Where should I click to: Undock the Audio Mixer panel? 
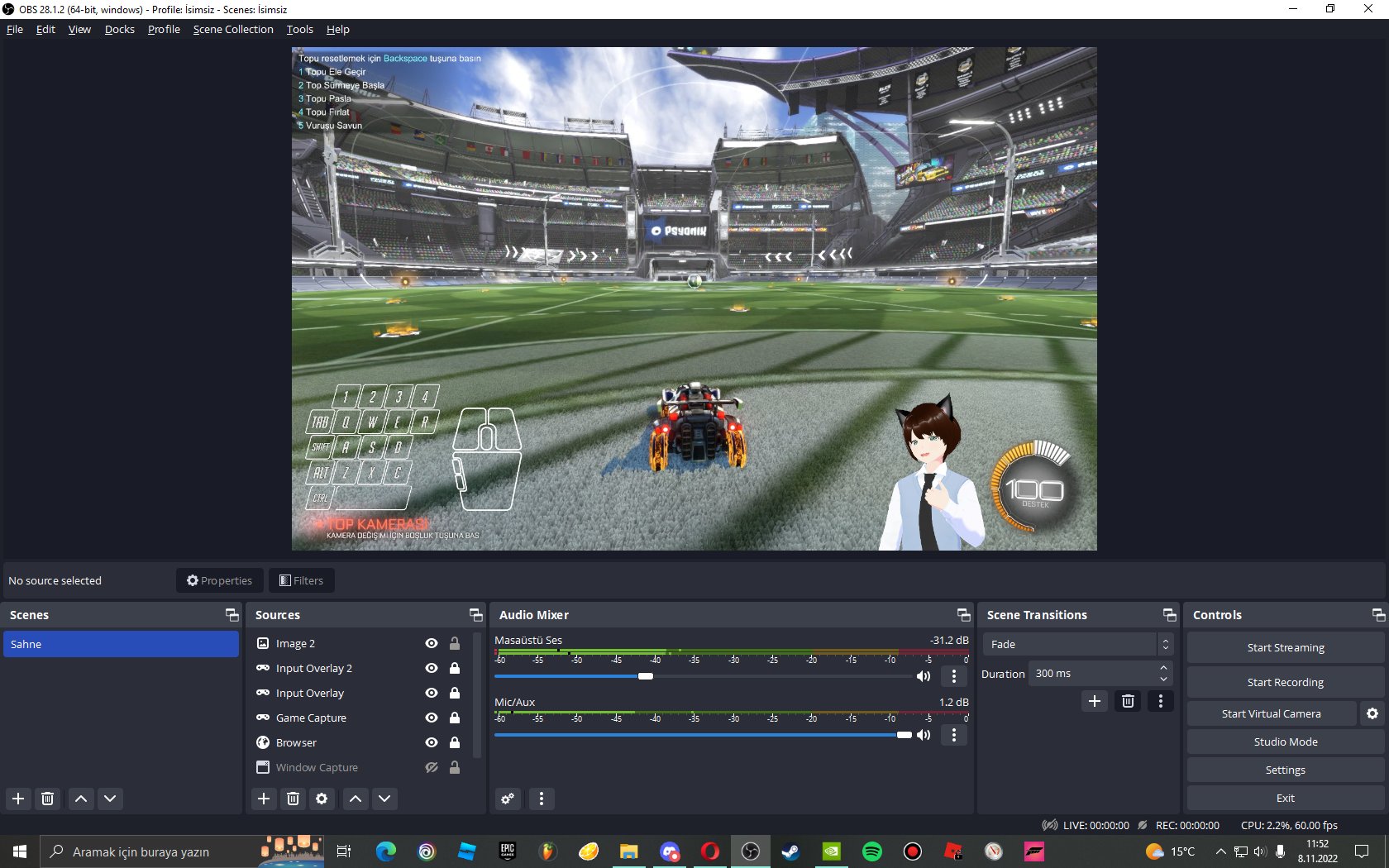[964, 615]
